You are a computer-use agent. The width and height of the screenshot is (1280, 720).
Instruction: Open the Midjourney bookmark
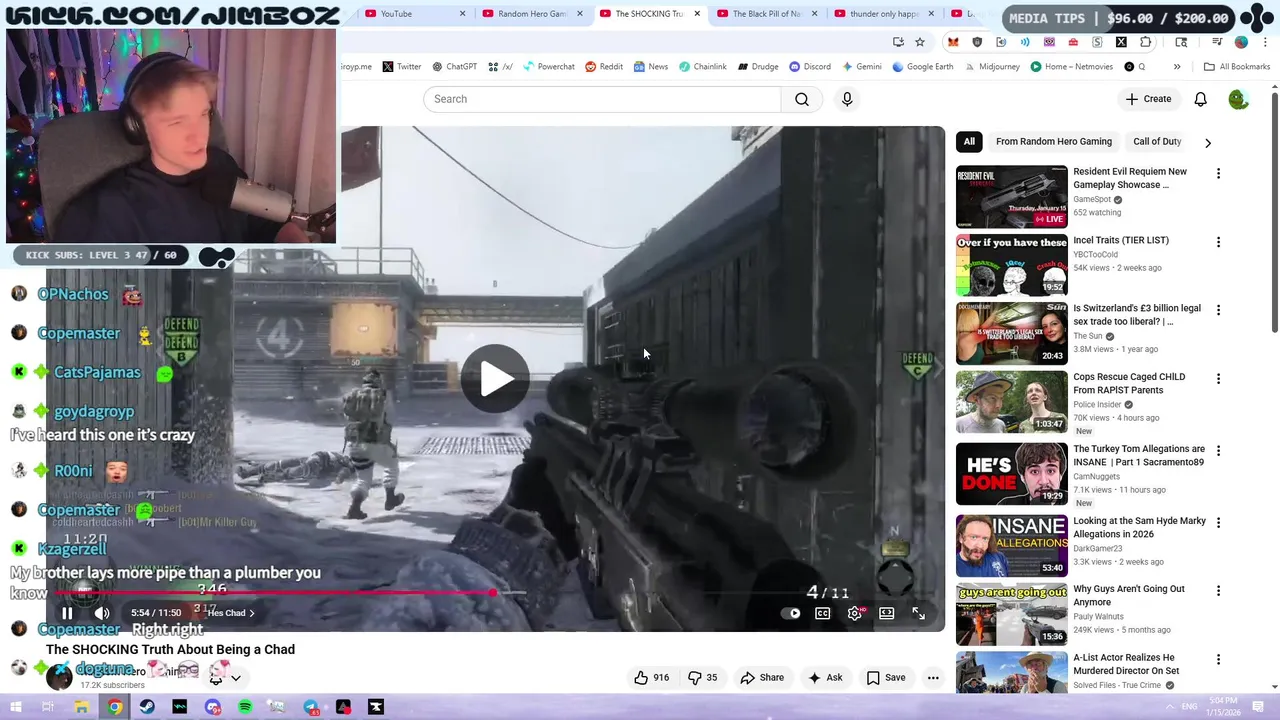click(x=992, y=67)
